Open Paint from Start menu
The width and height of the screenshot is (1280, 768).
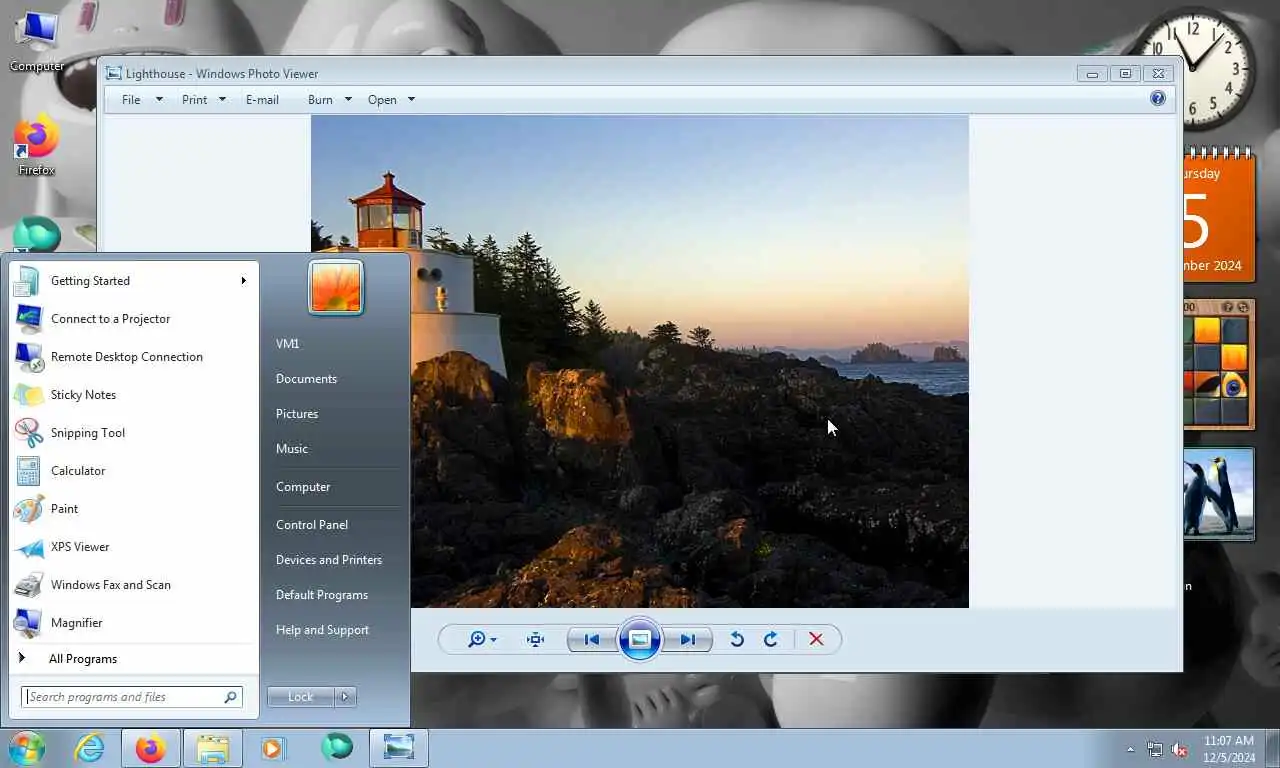pos(134,509)
